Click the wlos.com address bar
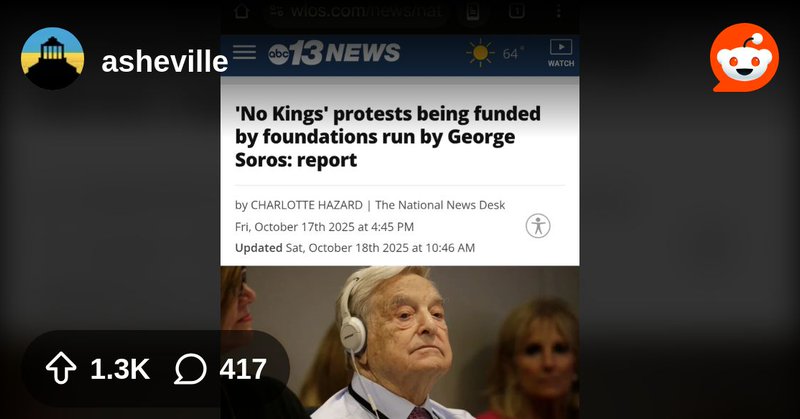 356,11
